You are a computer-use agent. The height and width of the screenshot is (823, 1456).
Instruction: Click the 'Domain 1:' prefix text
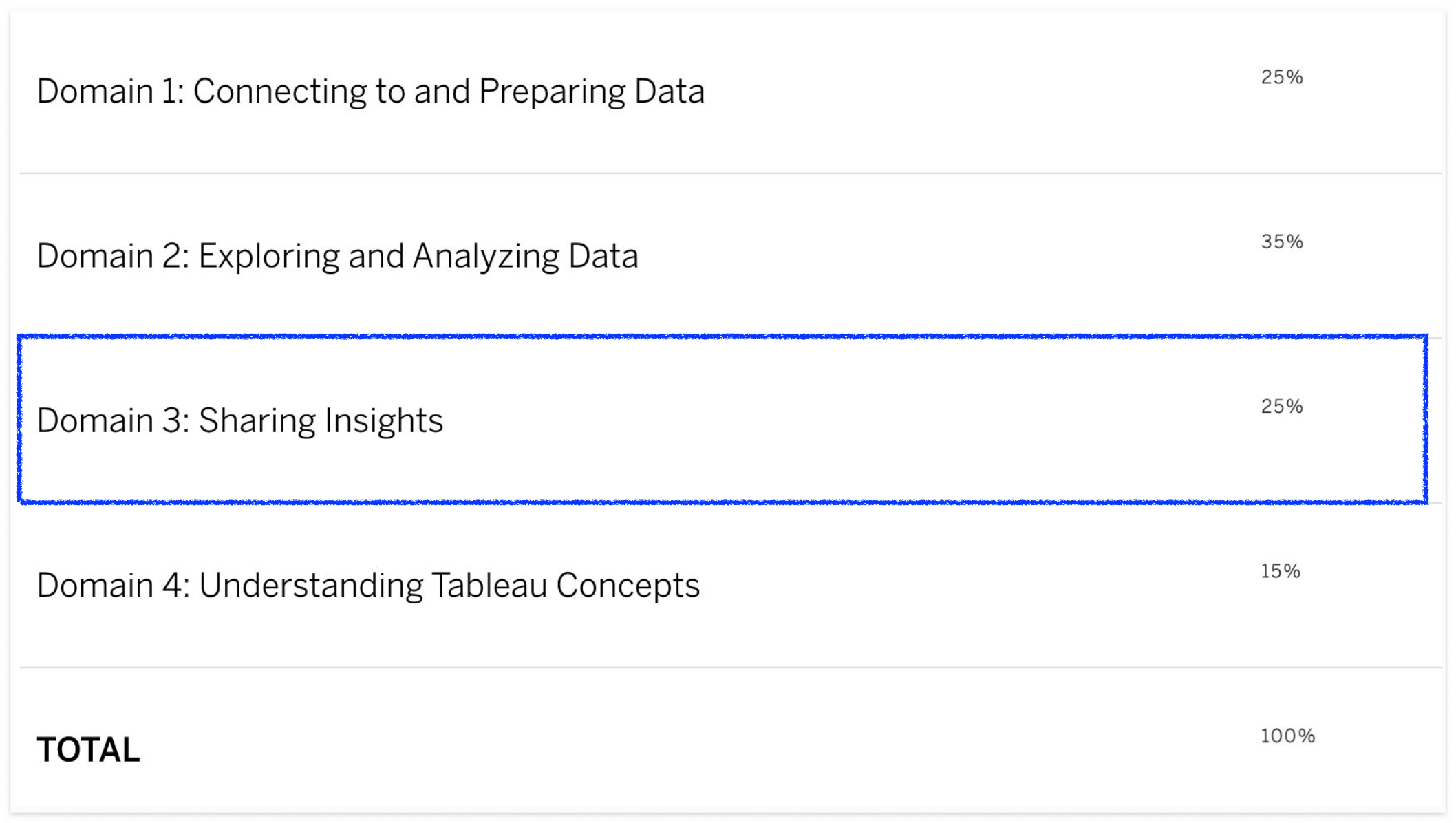tap(111, 92)
